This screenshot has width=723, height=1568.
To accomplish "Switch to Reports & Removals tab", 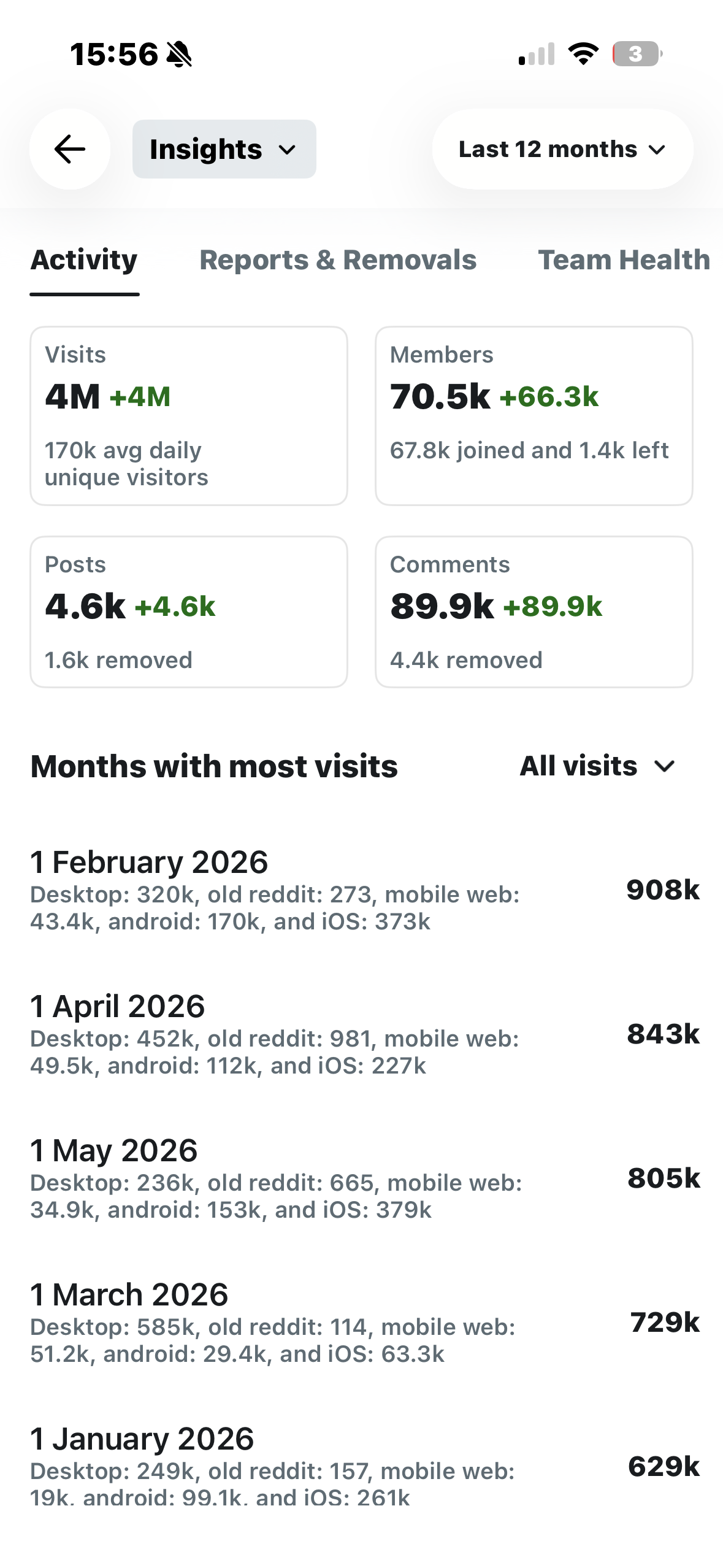I will pyautogui.click(x=338, y=259).
